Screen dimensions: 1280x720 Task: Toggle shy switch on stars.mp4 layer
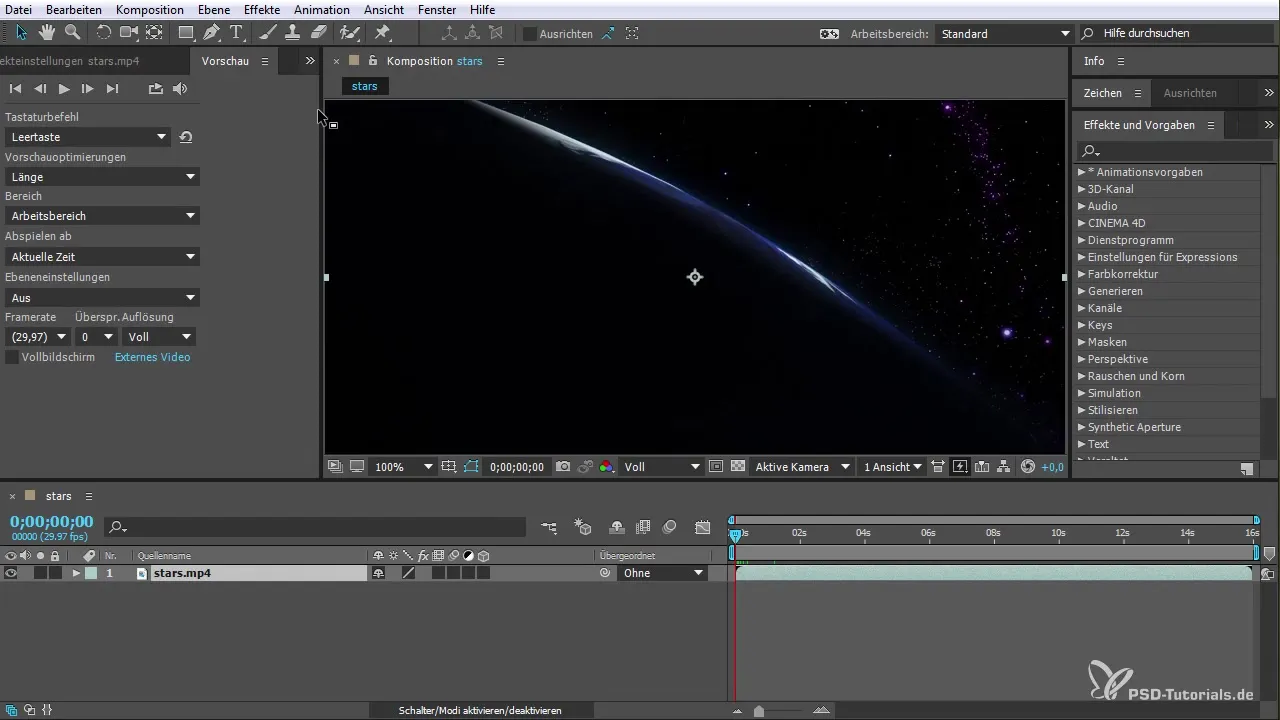click(379, 573)
